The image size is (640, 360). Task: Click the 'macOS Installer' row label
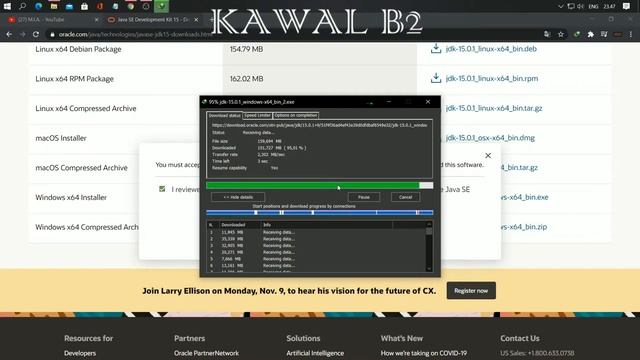pos(61,138)
